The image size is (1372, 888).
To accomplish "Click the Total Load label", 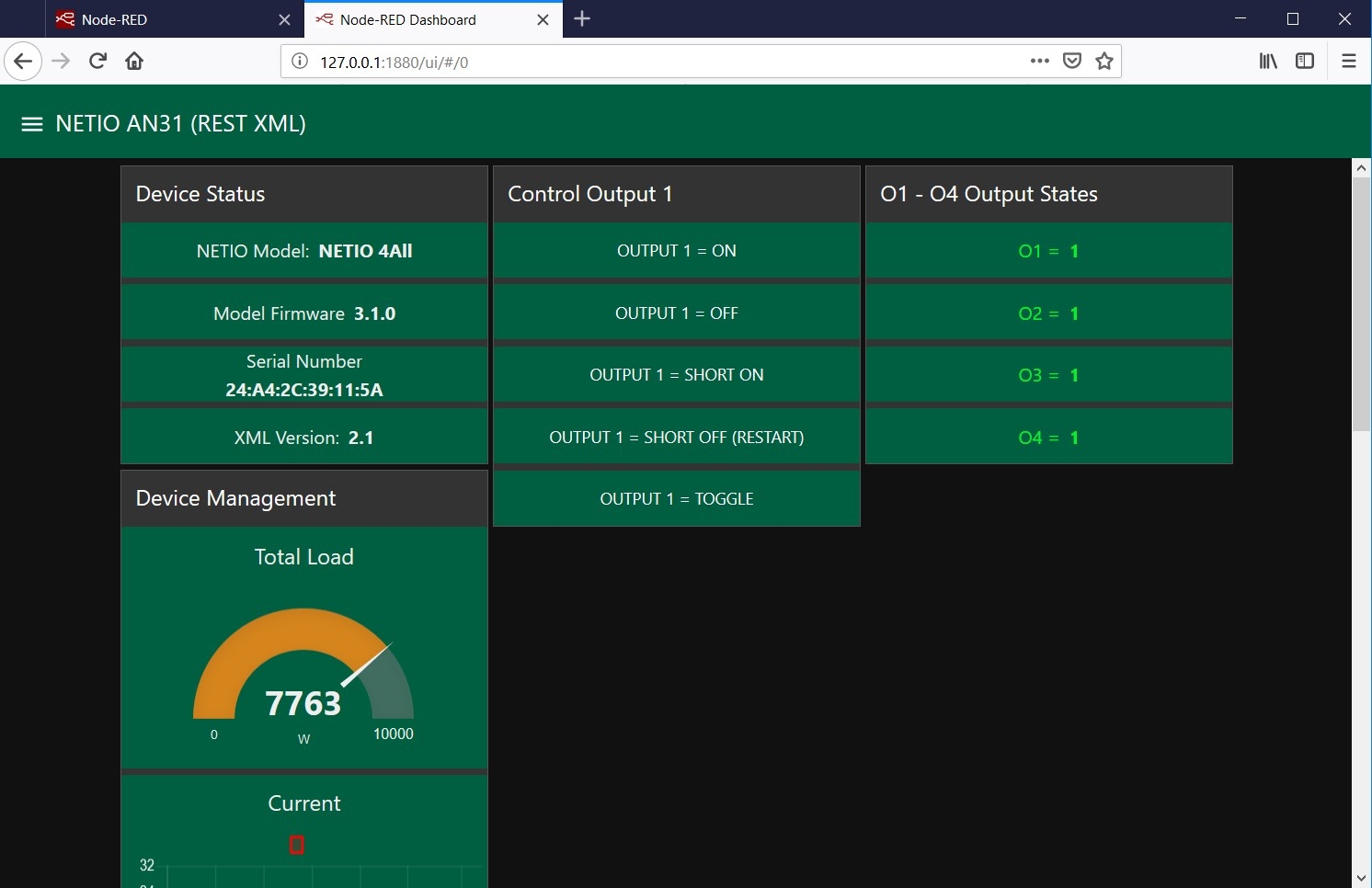I will pyautogui.click(x=304, y=557).
